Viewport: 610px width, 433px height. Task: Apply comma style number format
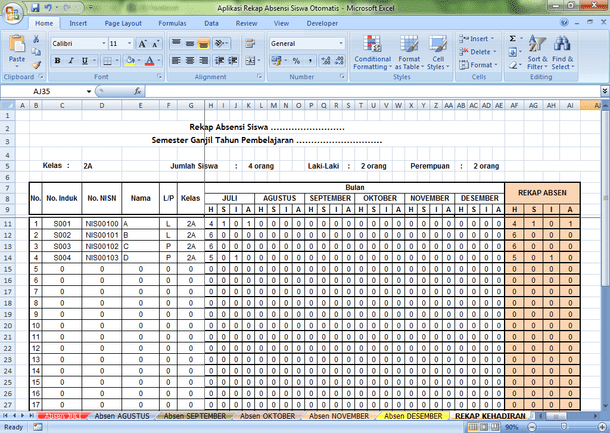tap(310, 61)
